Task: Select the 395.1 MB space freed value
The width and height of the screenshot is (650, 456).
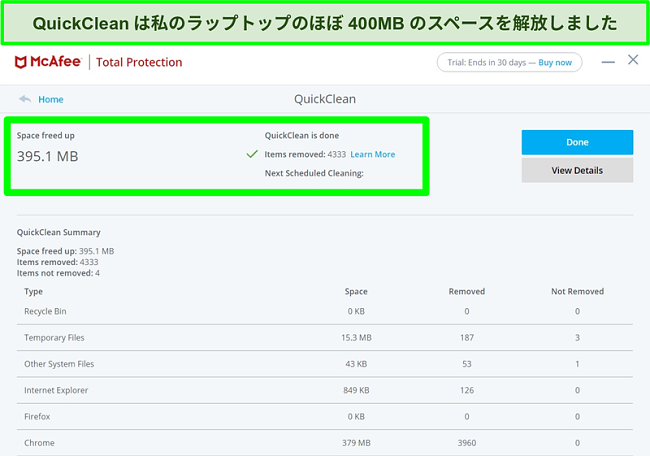Action: (x=47, y=156)
